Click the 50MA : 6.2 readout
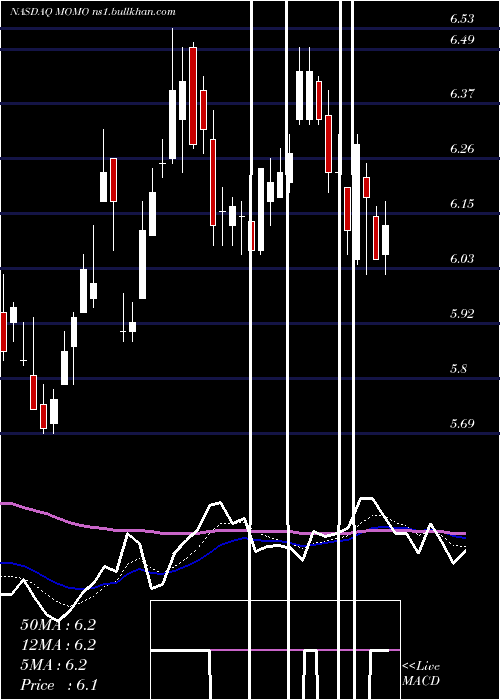The height and width of the screenshot is (700, 500). [x=58, y=625]
